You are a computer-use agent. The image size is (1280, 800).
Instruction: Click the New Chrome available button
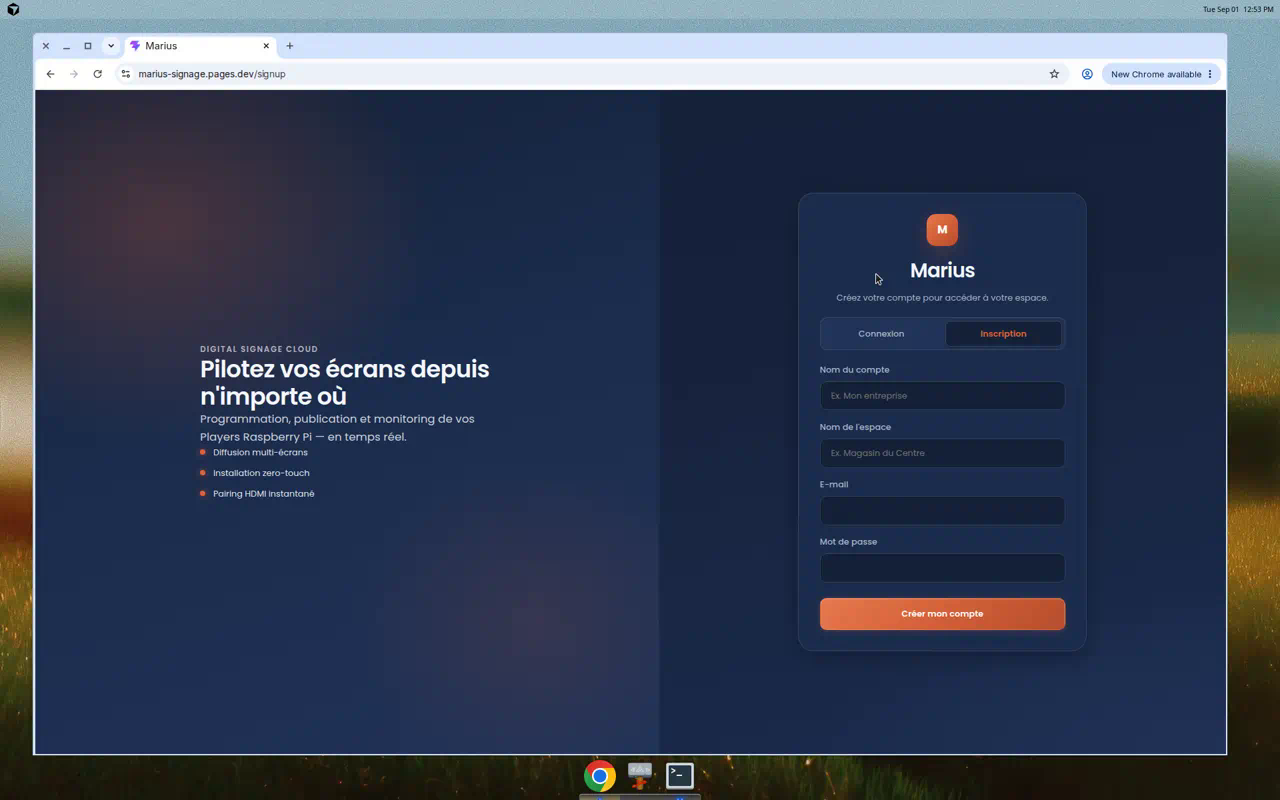[1156, 74]
